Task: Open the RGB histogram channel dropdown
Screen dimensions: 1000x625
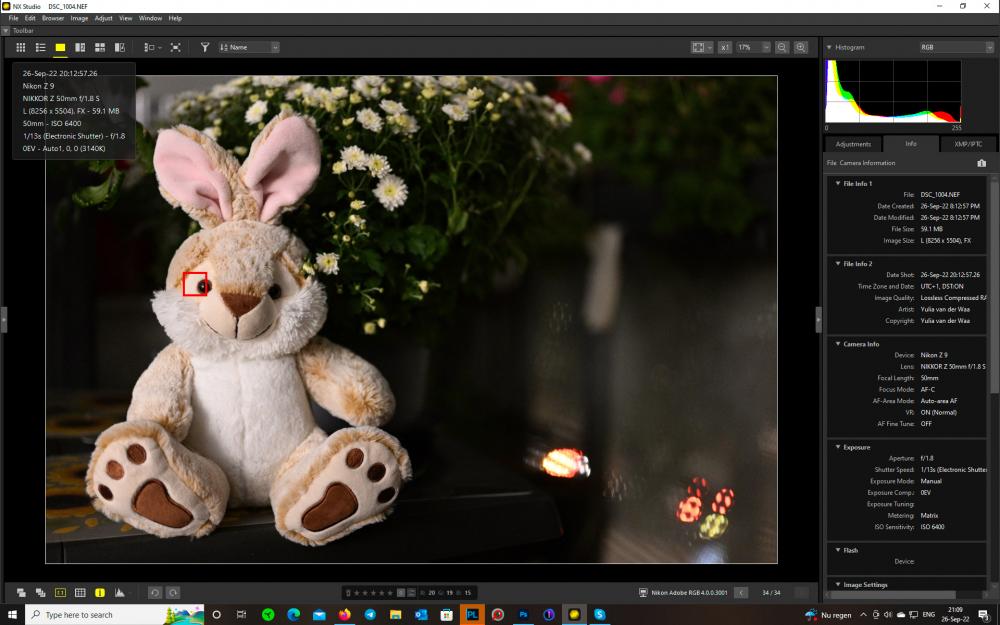Action: click(x=957, y=47)
